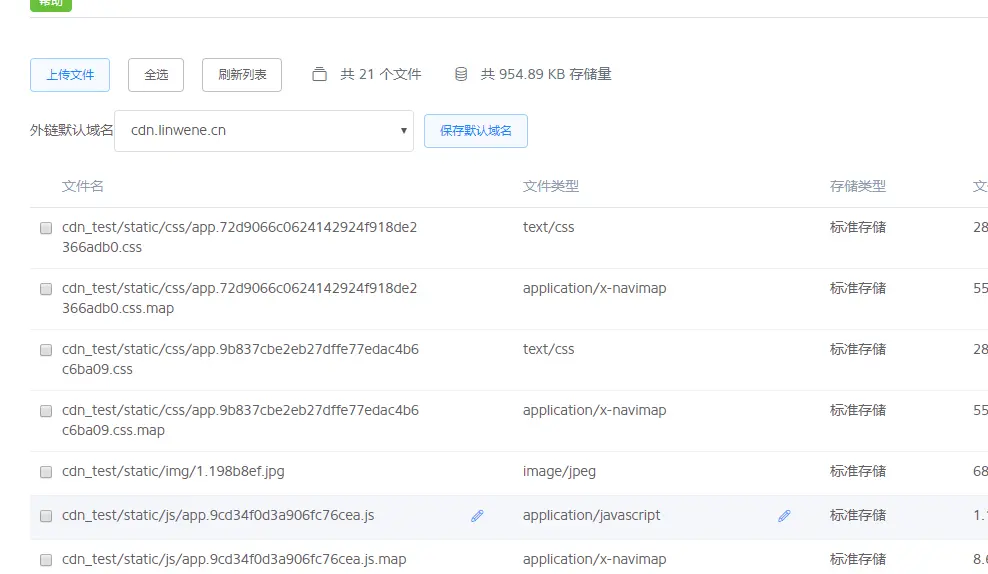Tick the checkbox for app.9b837cbe...c6ba09.css.map

46,411
